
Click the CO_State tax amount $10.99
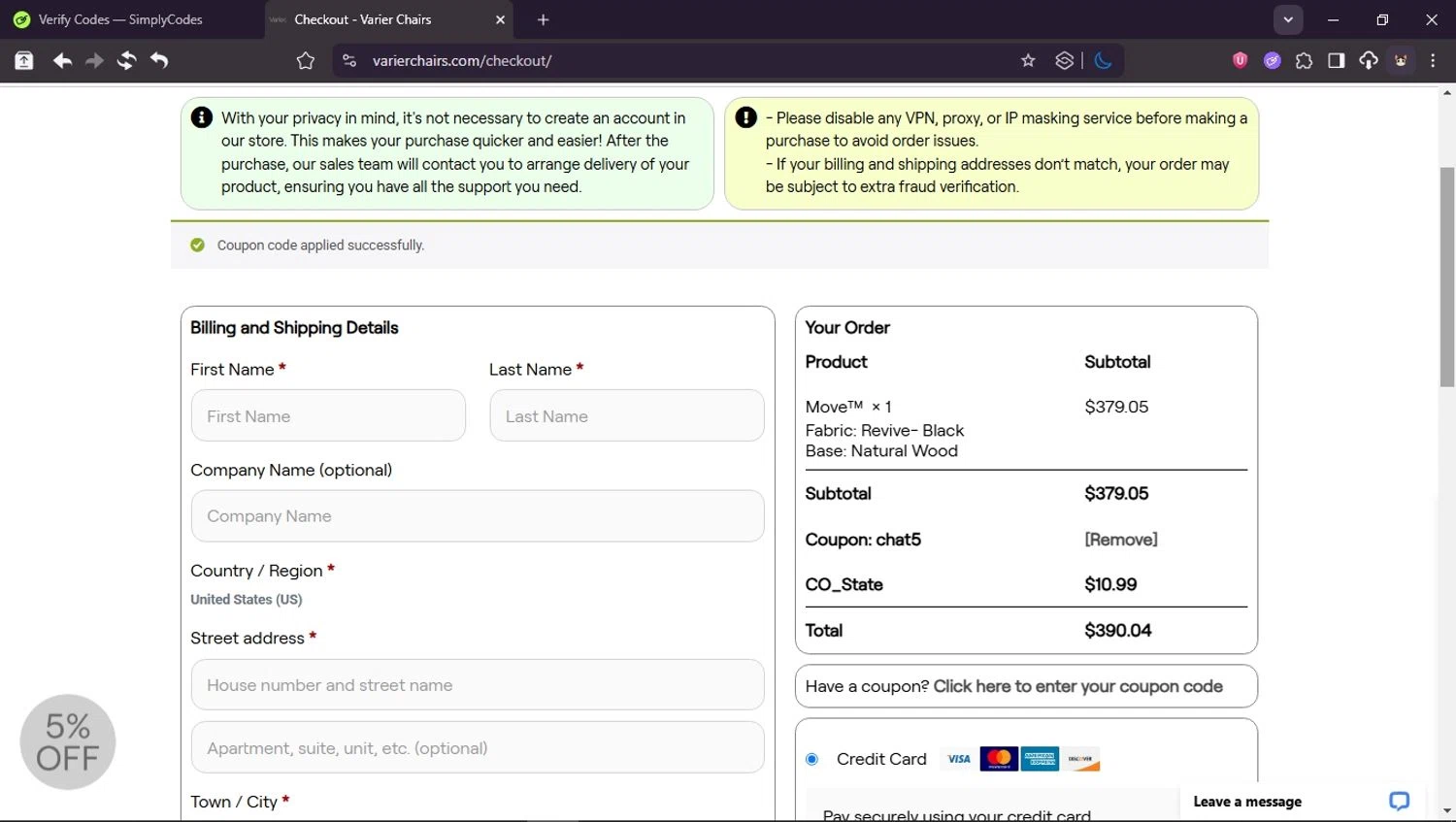coord(1110,584)
